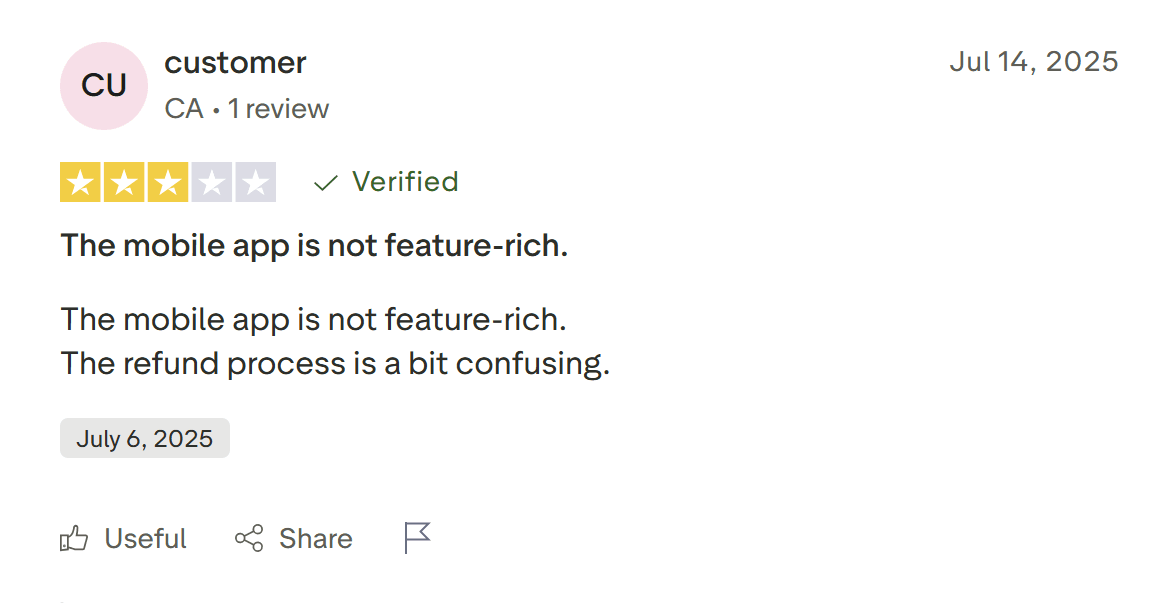Report the review using the flag icon
This screenshot has height=603, width=1166.
[x=417, y=538]
